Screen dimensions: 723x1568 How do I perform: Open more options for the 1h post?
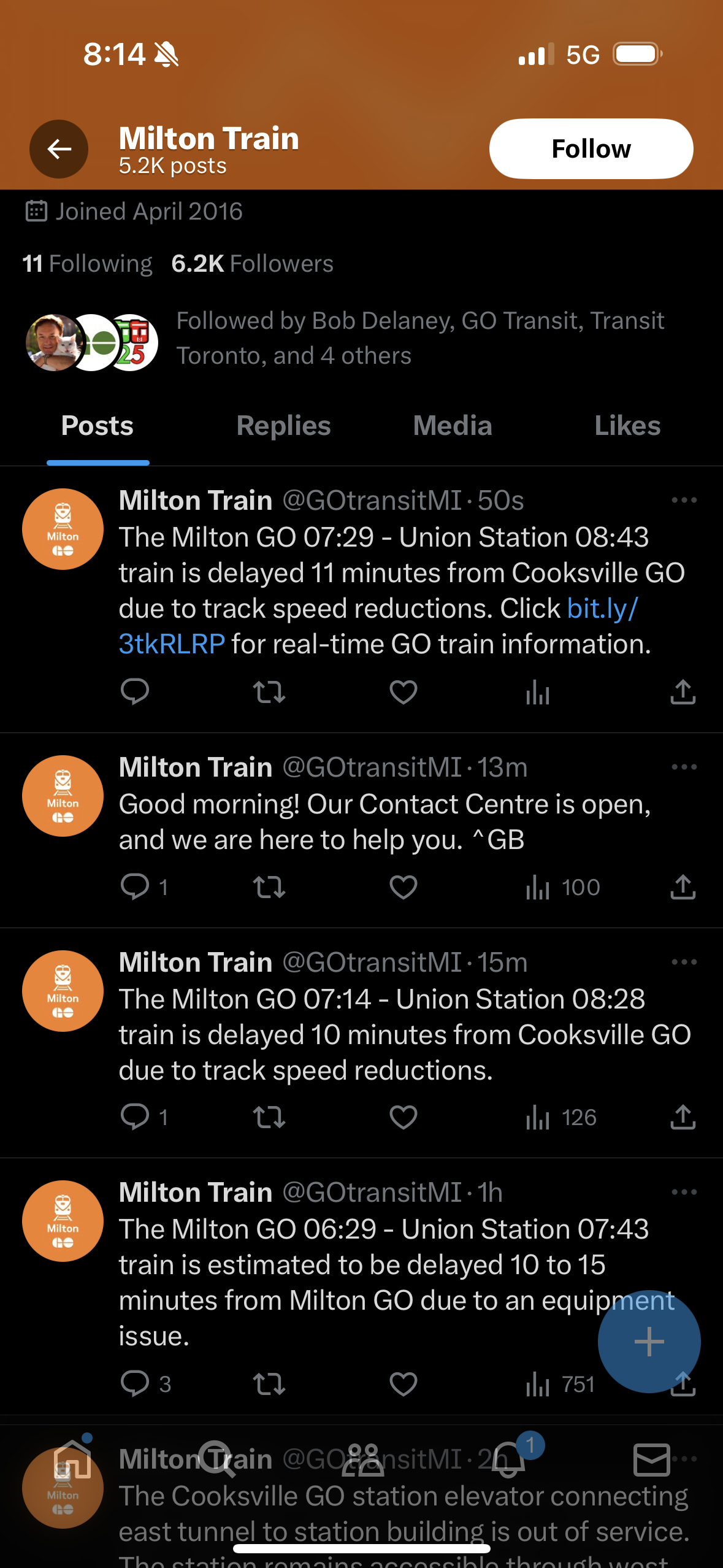pyautogui.click(x=684, y=1193)
